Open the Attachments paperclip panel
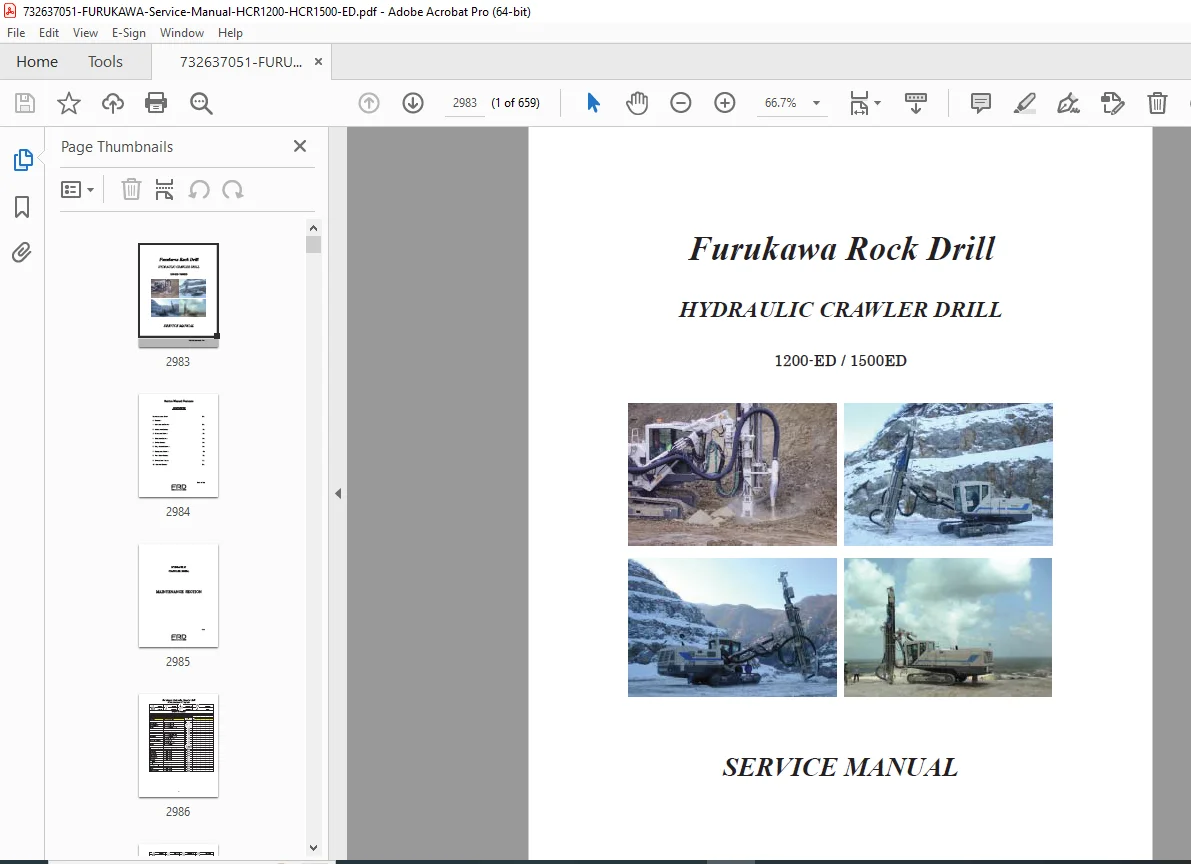1191x864 pixels. tap(22, 252)
